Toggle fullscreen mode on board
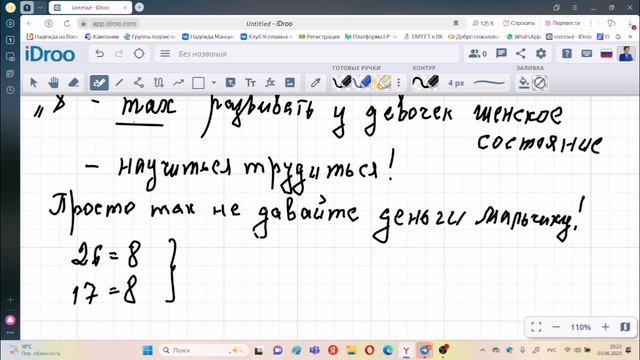The height and width of the screenshot is (360, 640). click(536, 327)
